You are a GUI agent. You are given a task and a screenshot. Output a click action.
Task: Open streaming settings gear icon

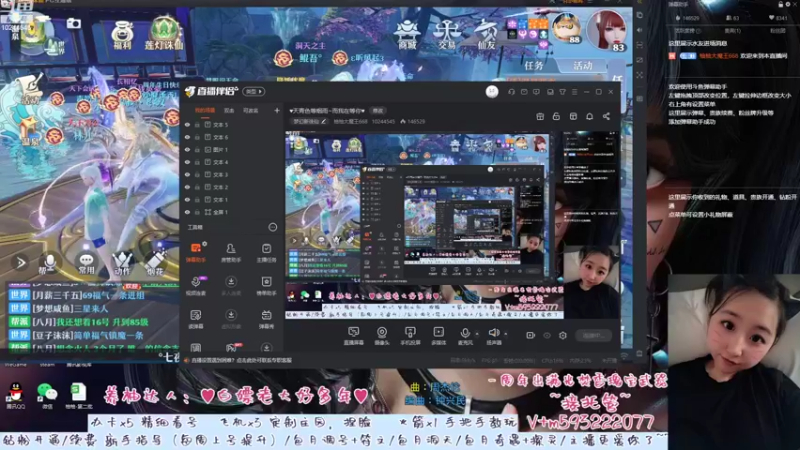coord(563,335)
